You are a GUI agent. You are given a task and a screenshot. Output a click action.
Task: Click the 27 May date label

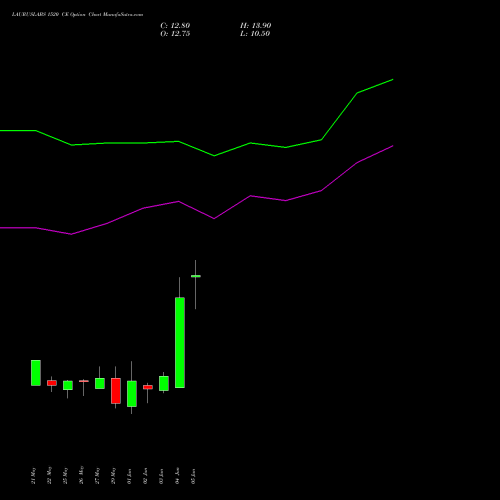point(97,476)
